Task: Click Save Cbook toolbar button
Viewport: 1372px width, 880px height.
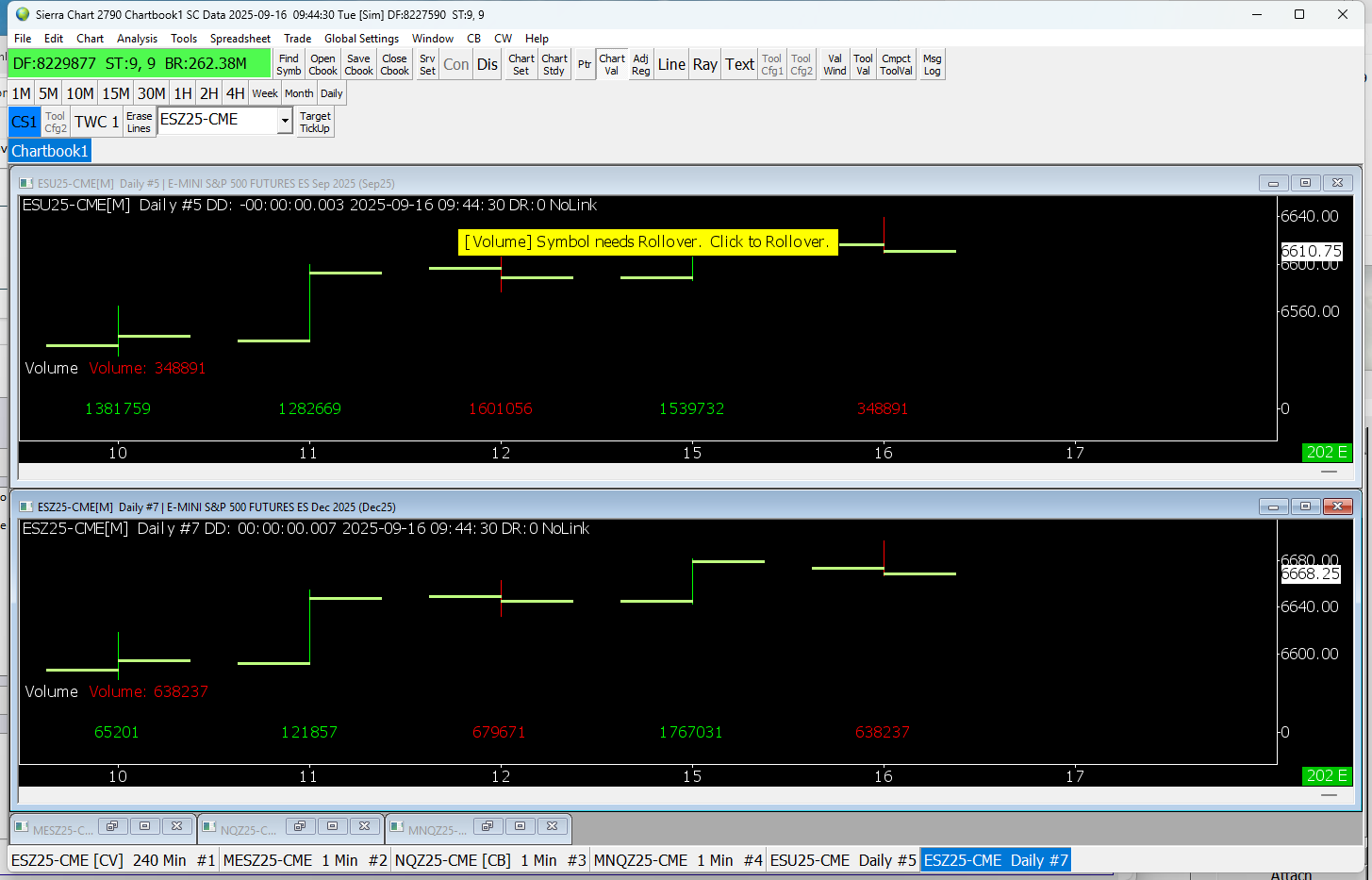Action: pos(358,64)
